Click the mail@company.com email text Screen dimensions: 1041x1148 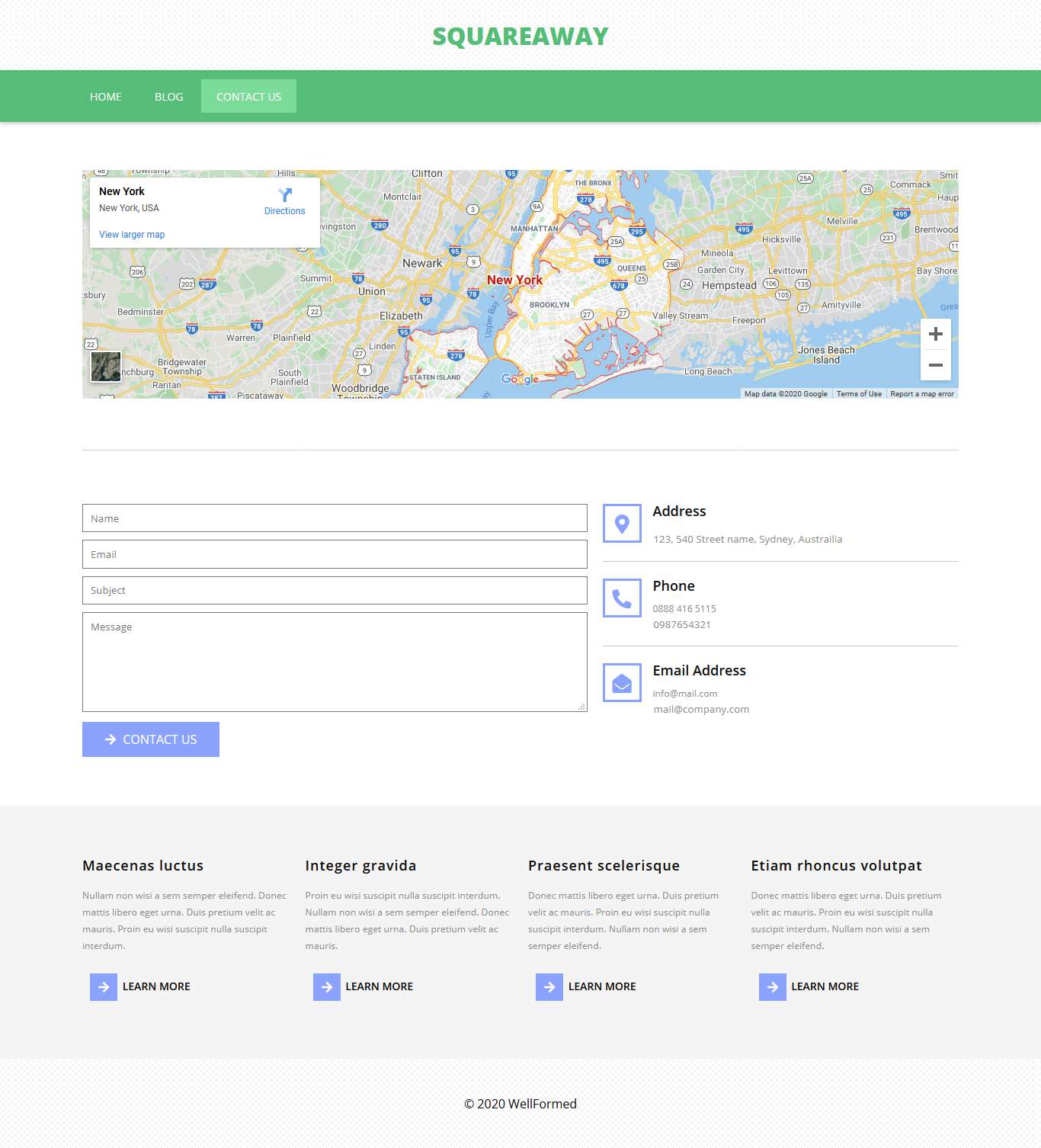[701, 710]
